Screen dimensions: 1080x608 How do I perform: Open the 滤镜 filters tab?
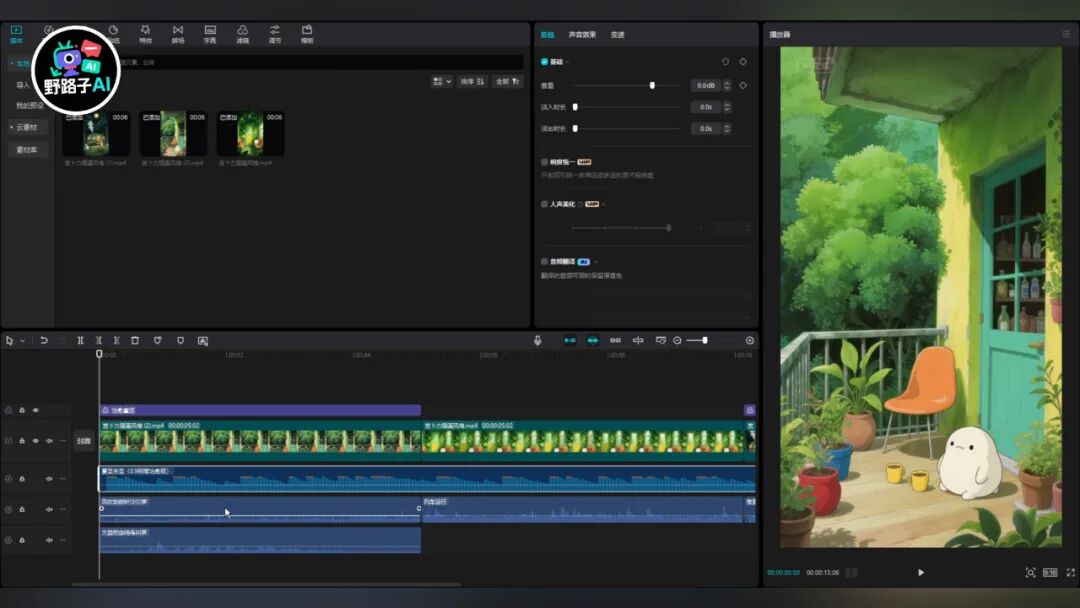click(242, 34)
